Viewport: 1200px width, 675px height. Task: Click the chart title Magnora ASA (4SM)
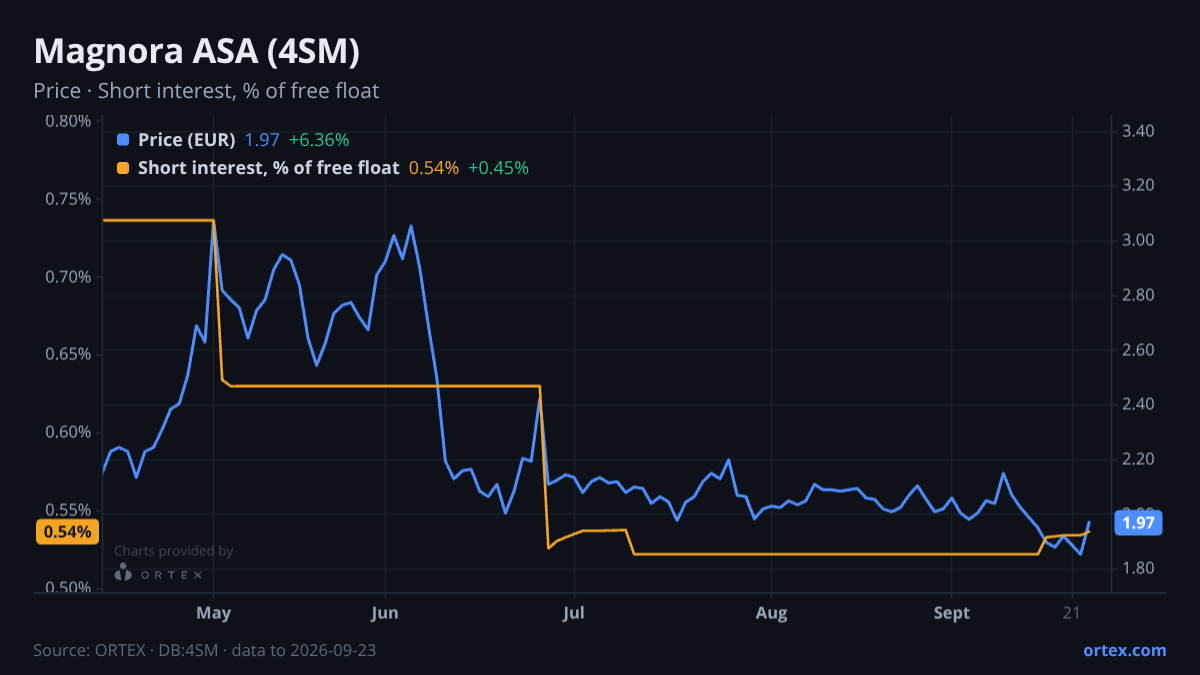click(197, 51)
